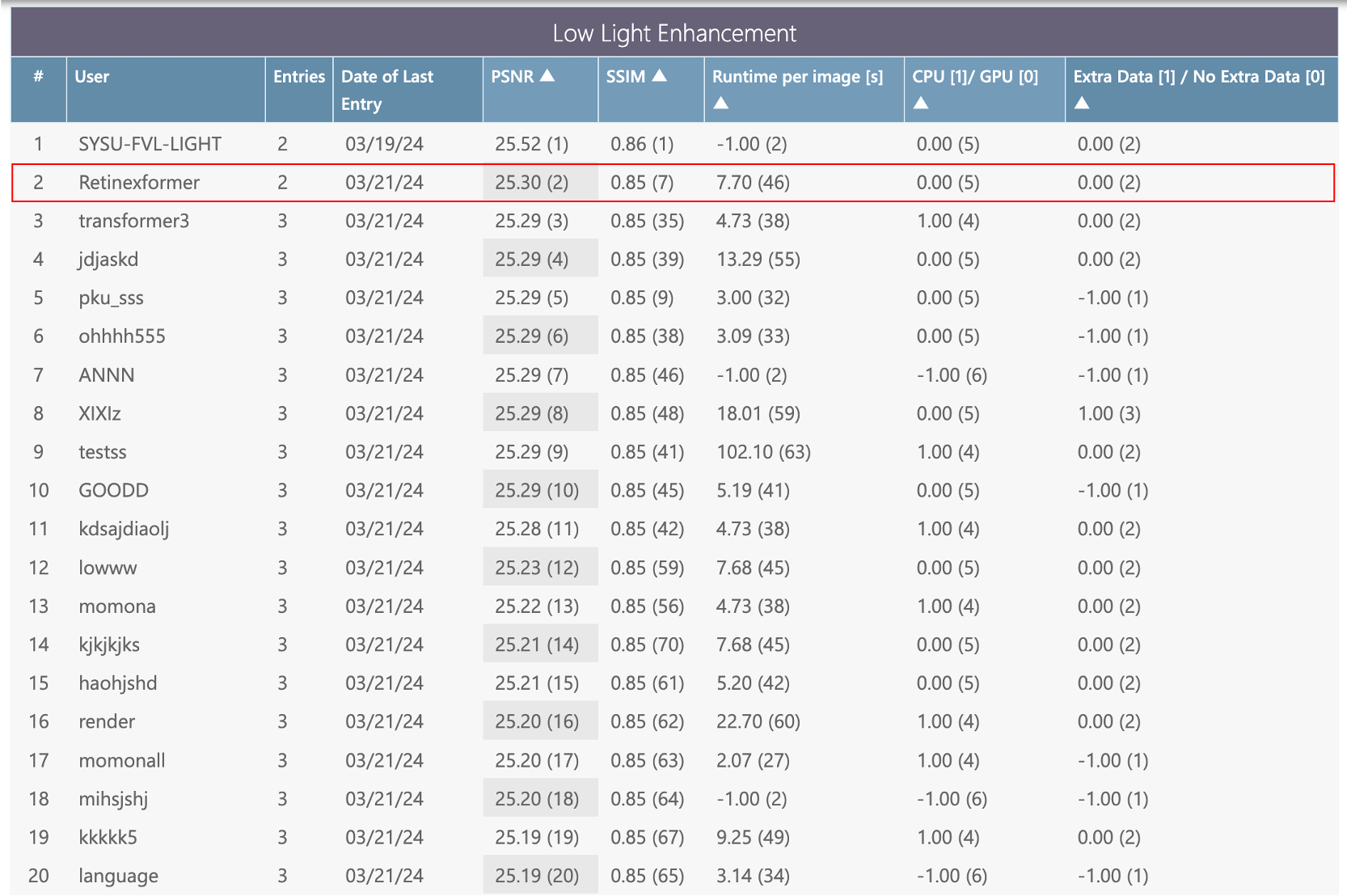Select user haohjshd

[118, 683]
